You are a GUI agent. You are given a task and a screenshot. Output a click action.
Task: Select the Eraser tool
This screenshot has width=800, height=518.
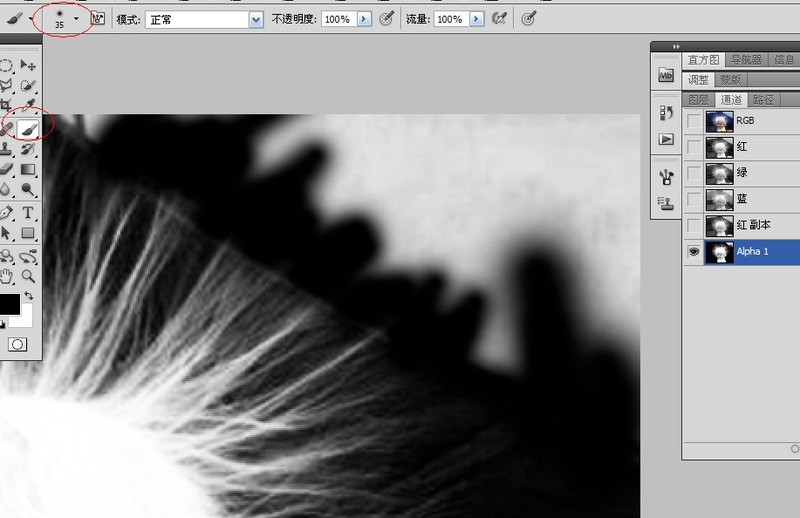tap(6, 169)
